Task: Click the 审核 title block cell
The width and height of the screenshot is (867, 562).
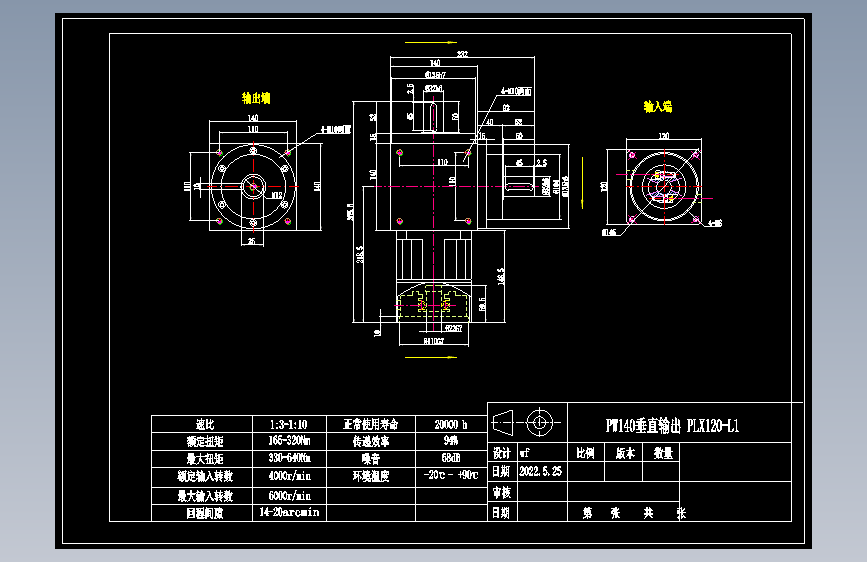Action: [502, 492]
